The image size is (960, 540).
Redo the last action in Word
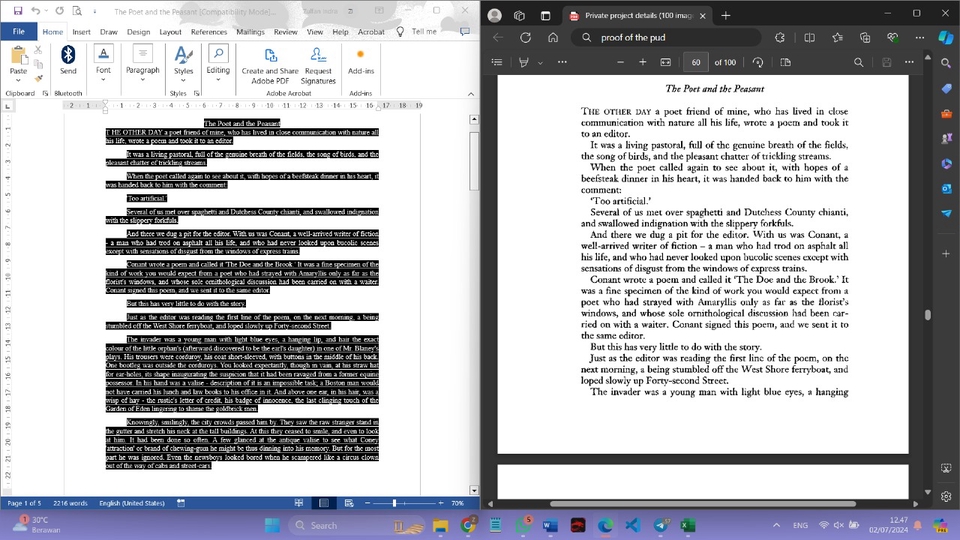59,10
